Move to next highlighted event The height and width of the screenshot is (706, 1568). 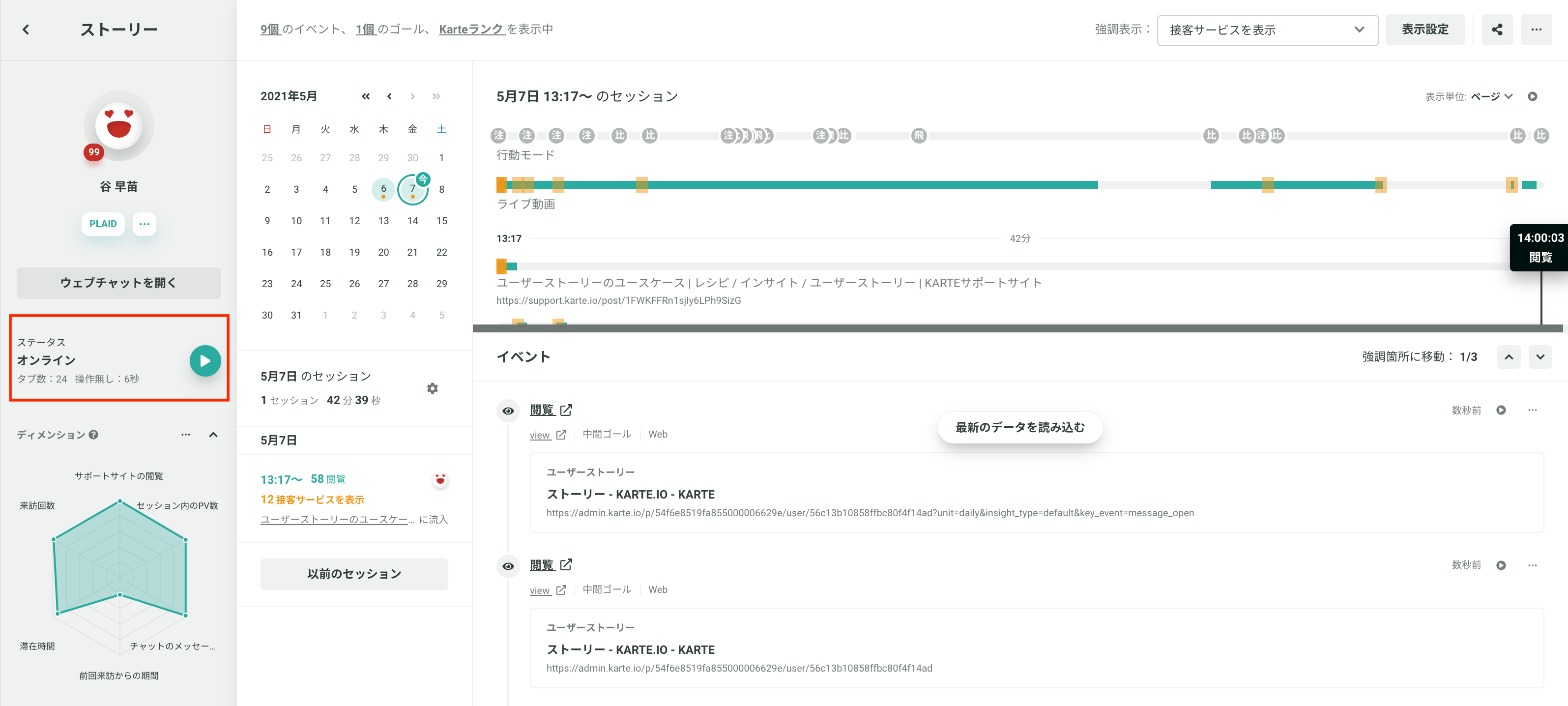coord(1540,356)
